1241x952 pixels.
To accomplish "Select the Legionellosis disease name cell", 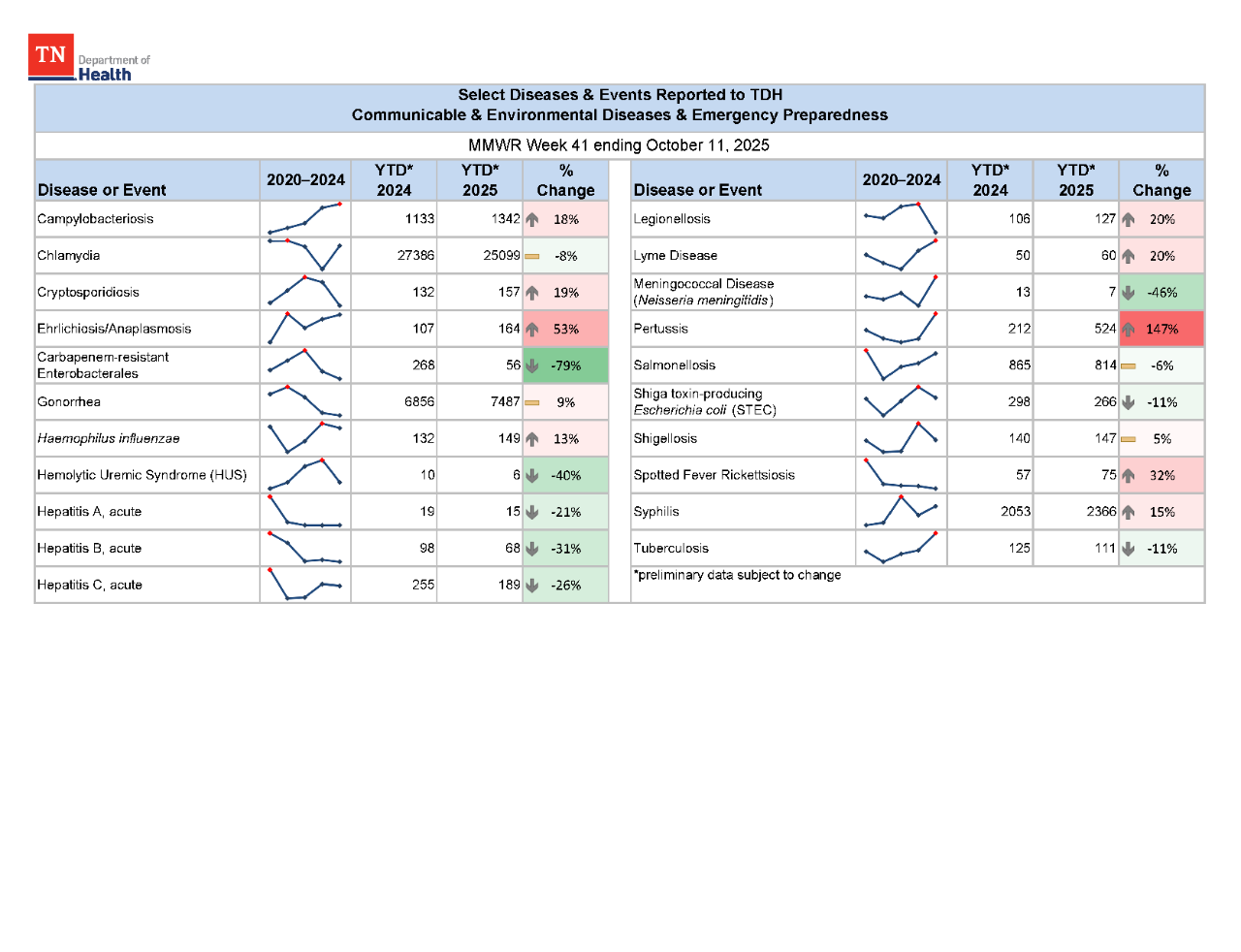I will (x=679, y=219).
